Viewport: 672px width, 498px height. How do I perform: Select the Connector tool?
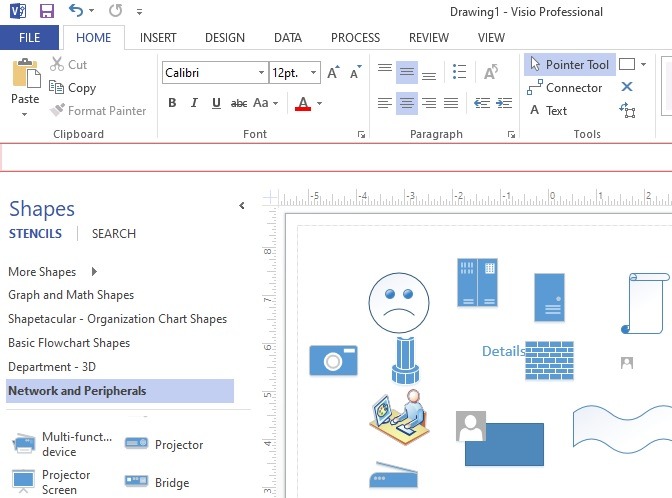565,88
